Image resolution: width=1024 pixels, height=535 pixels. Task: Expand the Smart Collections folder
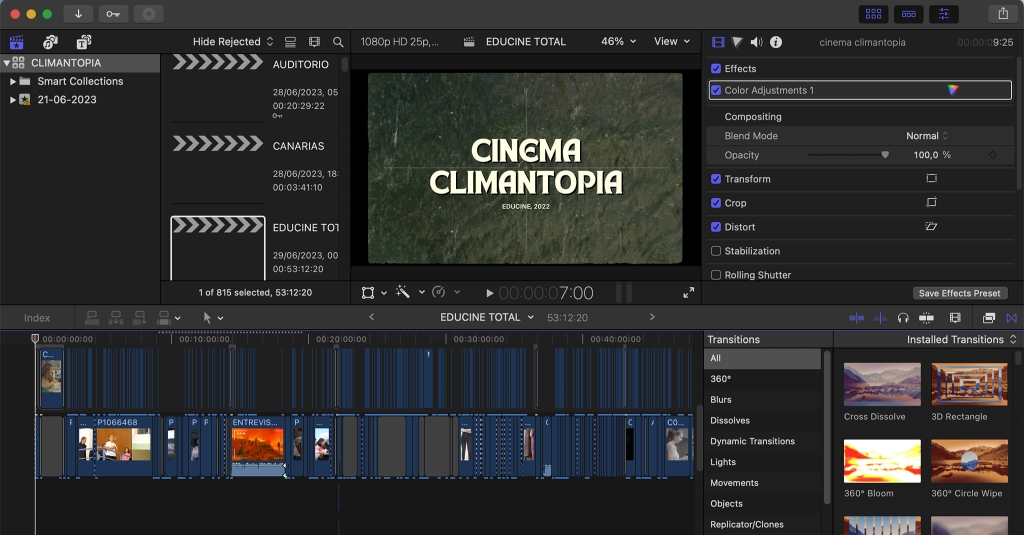12,81
